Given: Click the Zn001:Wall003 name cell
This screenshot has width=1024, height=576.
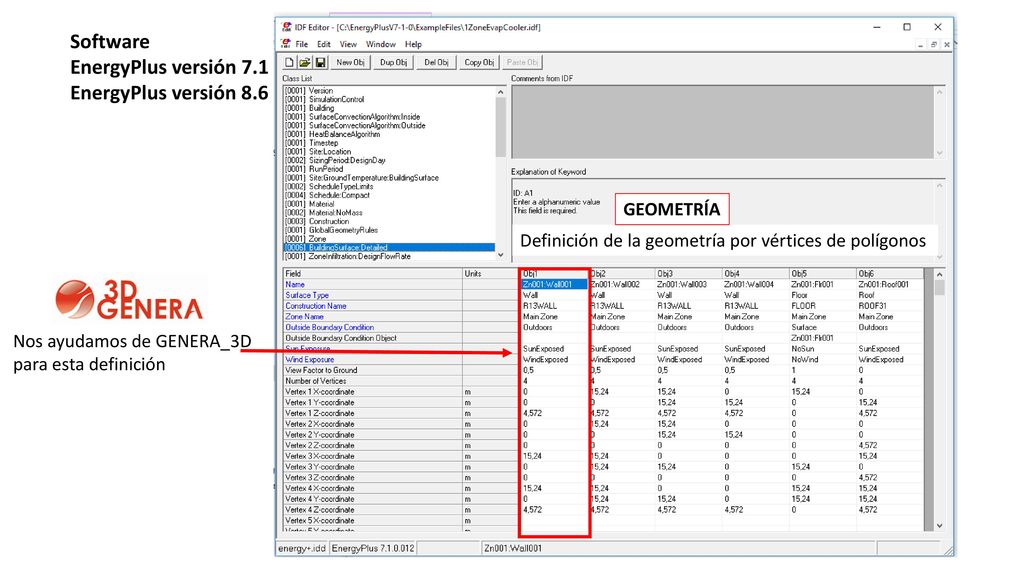Looking at the screenshot, I should (x=689, y=285).
